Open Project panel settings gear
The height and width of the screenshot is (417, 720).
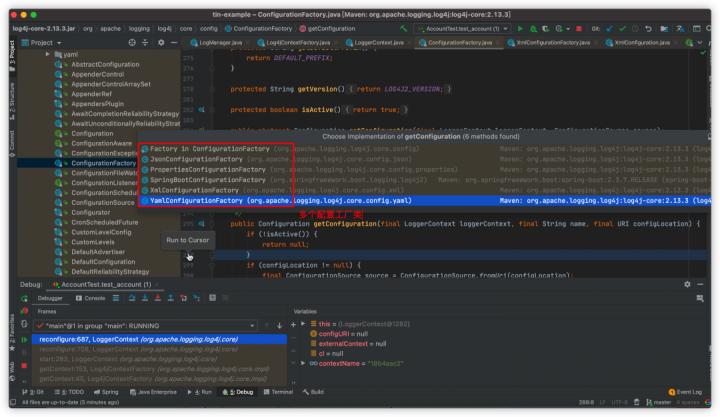point(161,42)
